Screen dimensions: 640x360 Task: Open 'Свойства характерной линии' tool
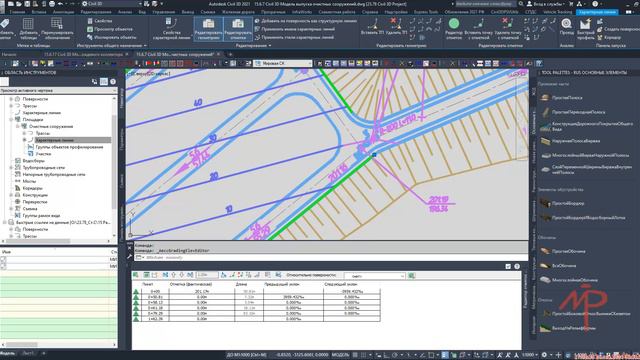pos(171,29)
